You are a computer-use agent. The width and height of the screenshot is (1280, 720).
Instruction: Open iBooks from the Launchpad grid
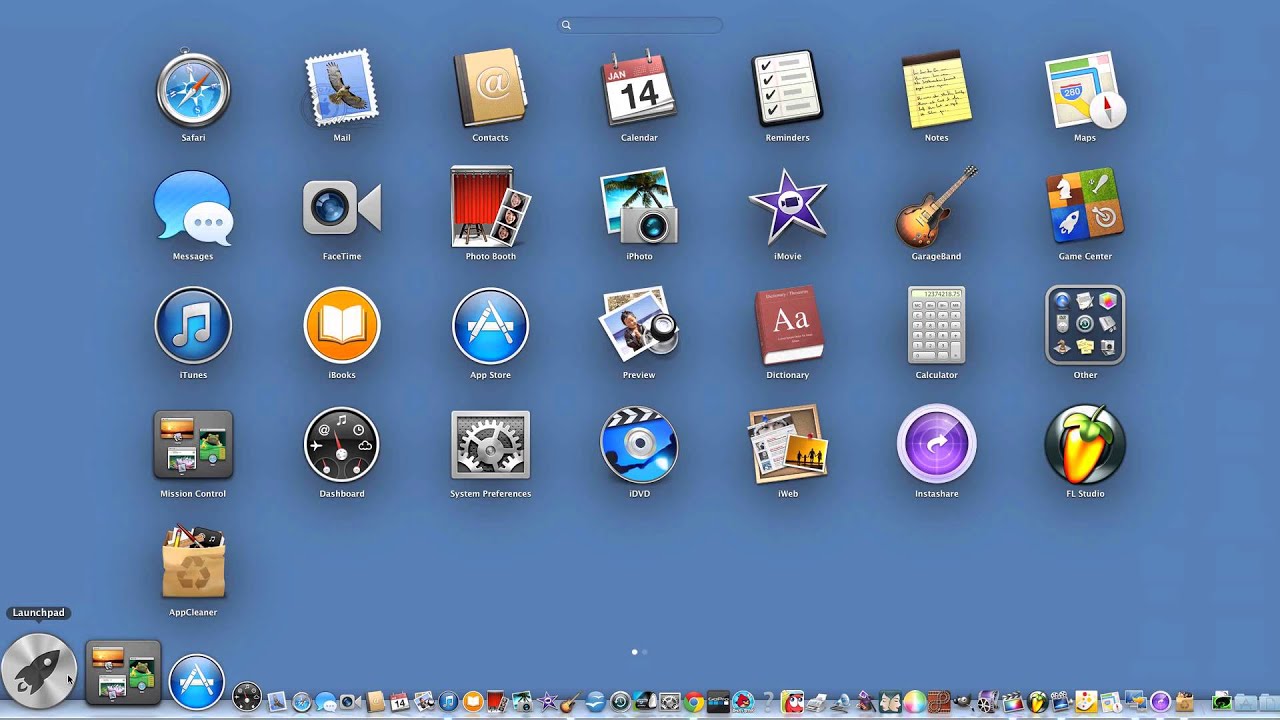[342, 326]
